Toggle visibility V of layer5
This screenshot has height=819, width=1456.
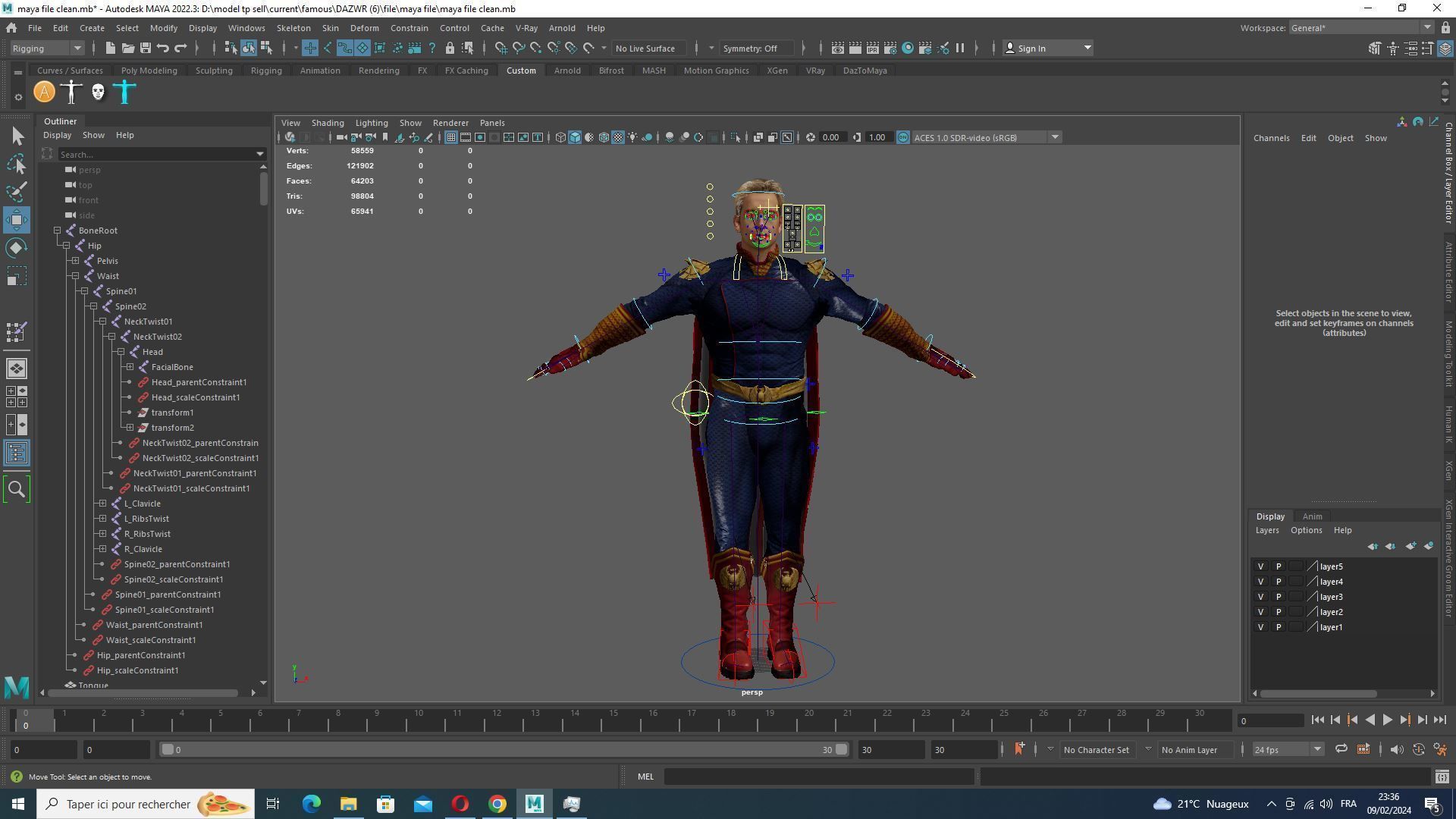point(1260,566)
